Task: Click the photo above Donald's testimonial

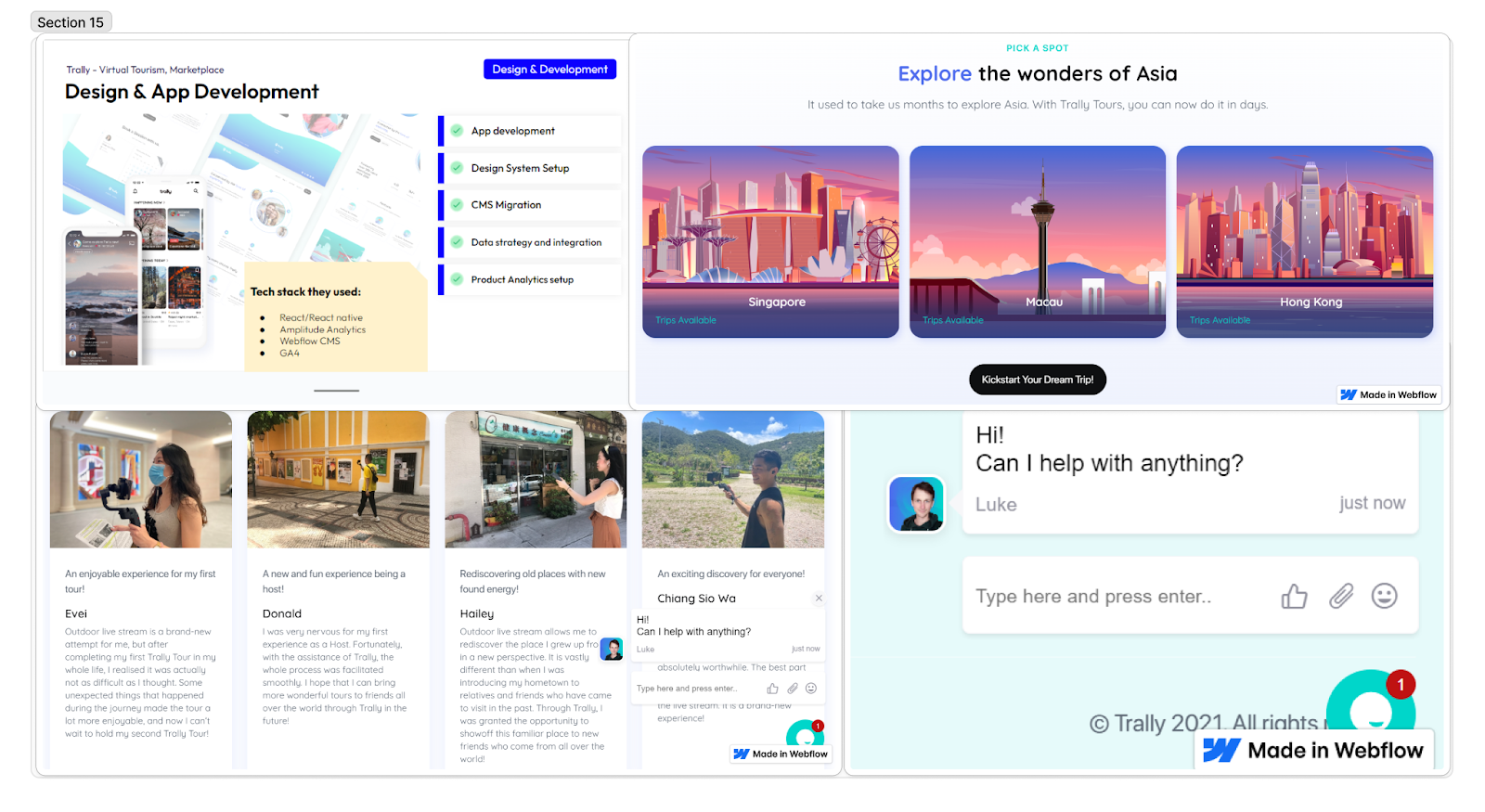Action: [338, 480]
